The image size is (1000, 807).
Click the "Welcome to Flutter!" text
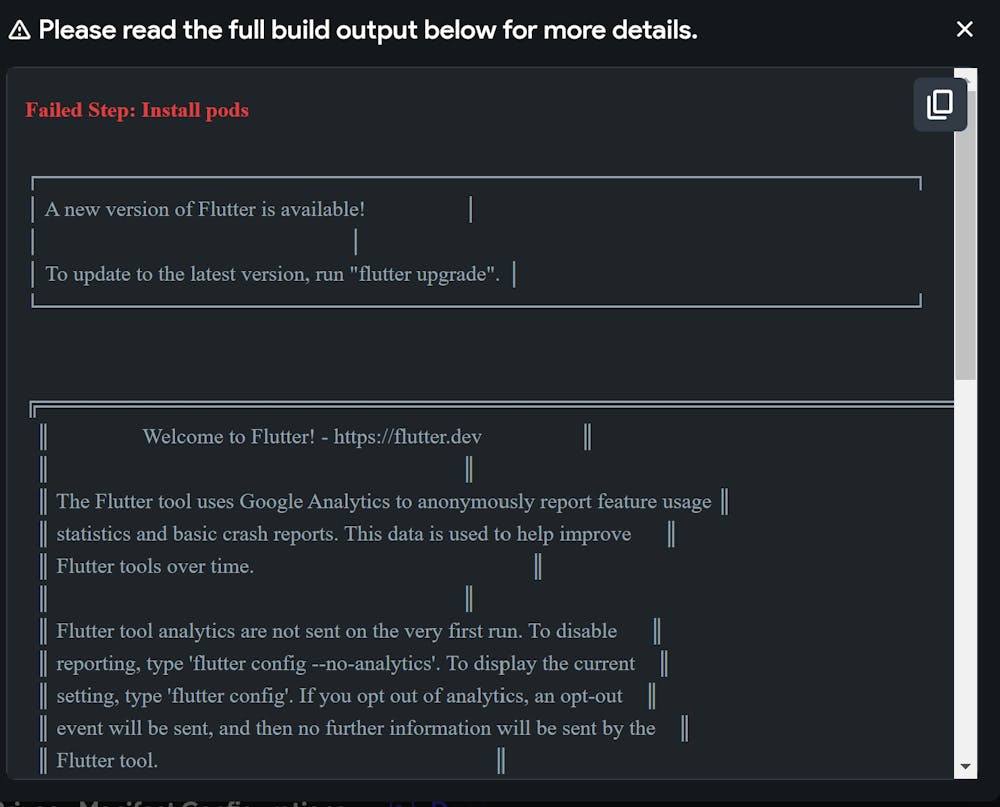click(x=228, y=437)
